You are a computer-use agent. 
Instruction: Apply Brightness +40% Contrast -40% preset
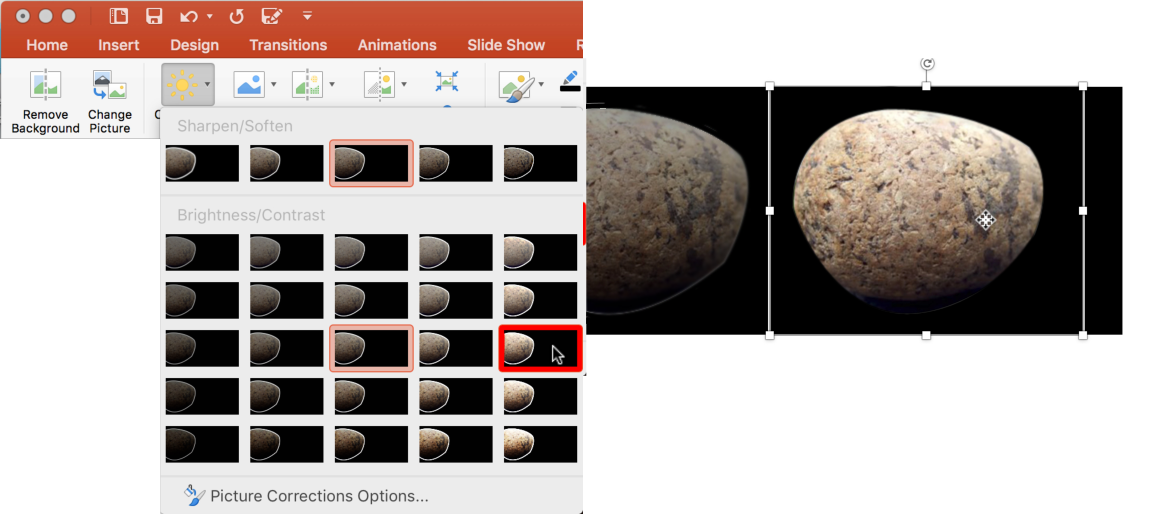click(540, 253)
